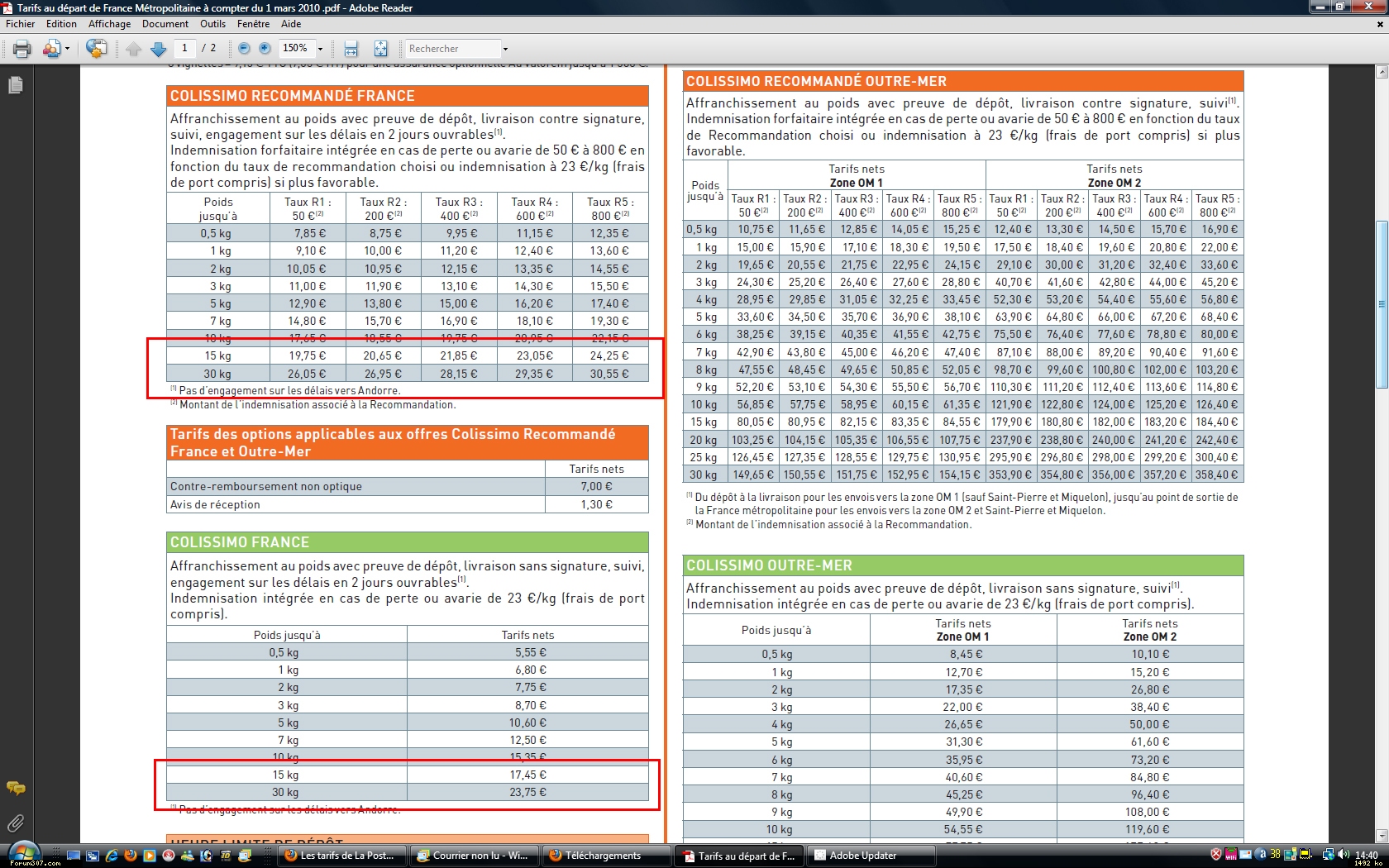The image size is (1389, 868).
Task: Open the Rechercher search options dropdown
Action: (506, 49)
